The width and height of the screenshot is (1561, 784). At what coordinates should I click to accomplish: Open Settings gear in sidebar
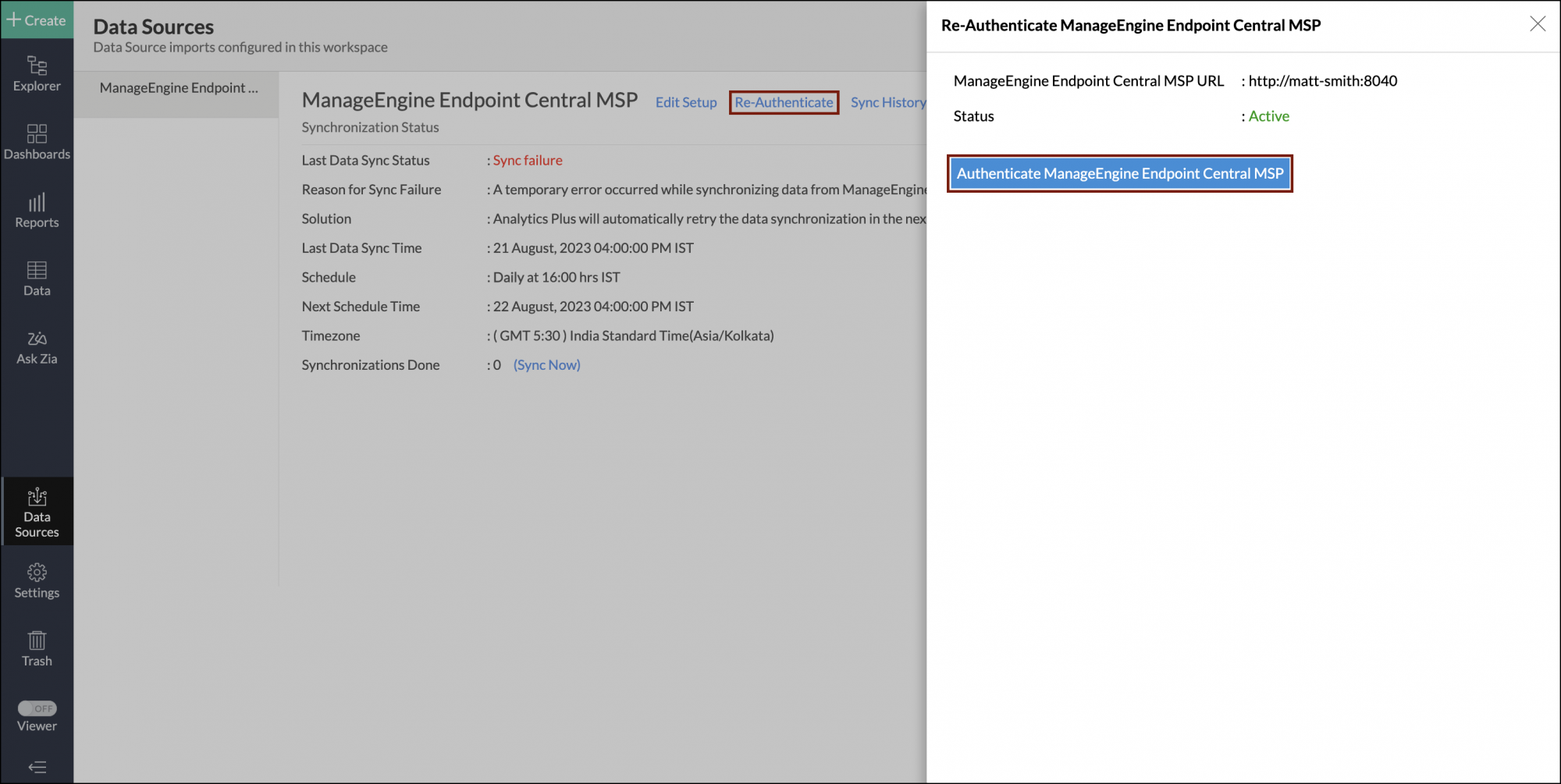[x=37, y=581]
